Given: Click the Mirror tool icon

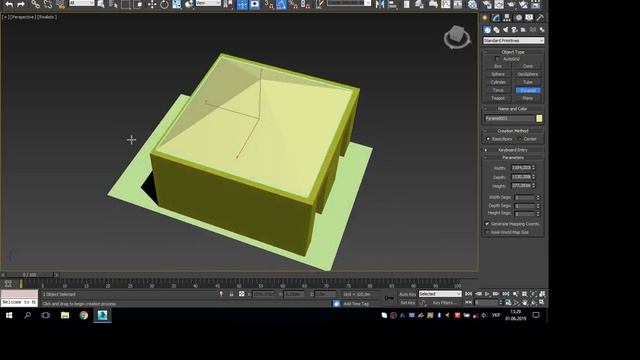Looking at the screenshot, I should pyautogui.click(x=380, y=4).
